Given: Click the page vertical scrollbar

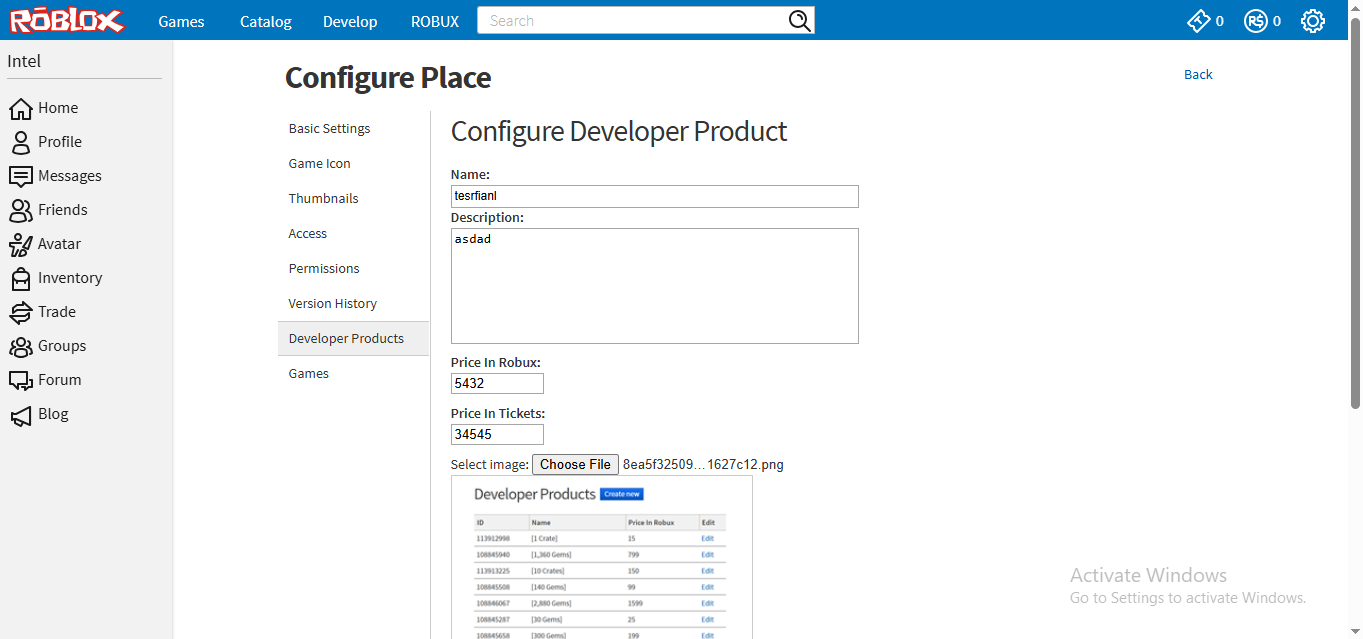Looking at the screenshot, I should [x=1355, y=220].
